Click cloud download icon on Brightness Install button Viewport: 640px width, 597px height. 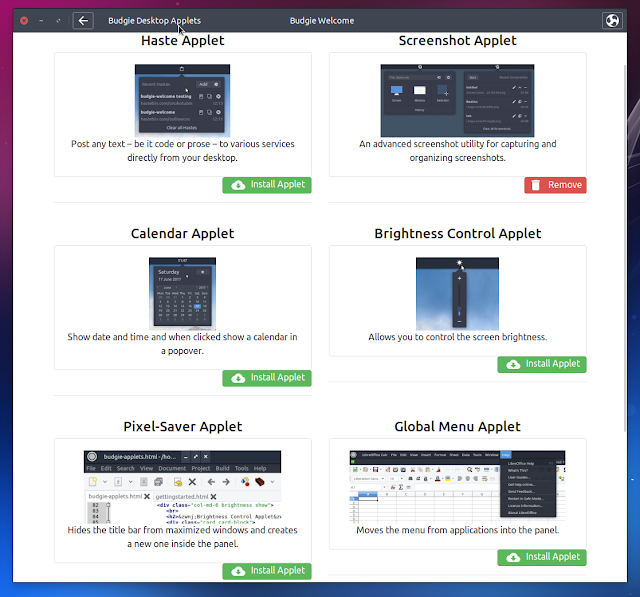pyautogui.click(x=513, y=364)
